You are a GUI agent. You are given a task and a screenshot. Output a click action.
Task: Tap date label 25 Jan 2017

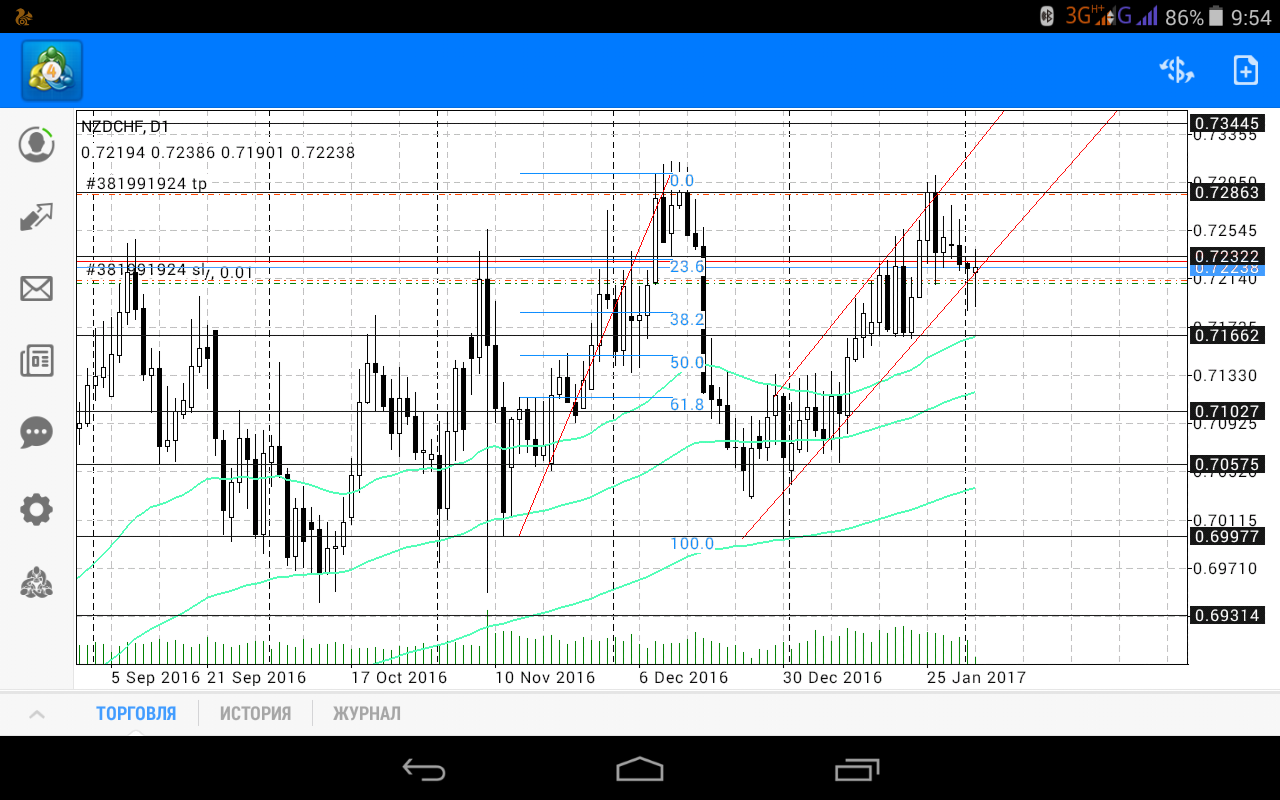(976, 677)
